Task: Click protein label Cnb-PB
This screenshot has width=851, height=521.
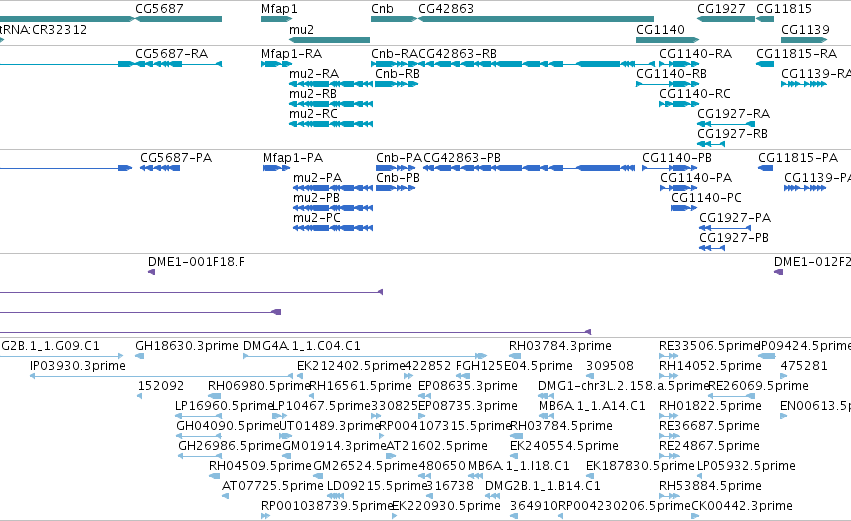Action: 398,178
